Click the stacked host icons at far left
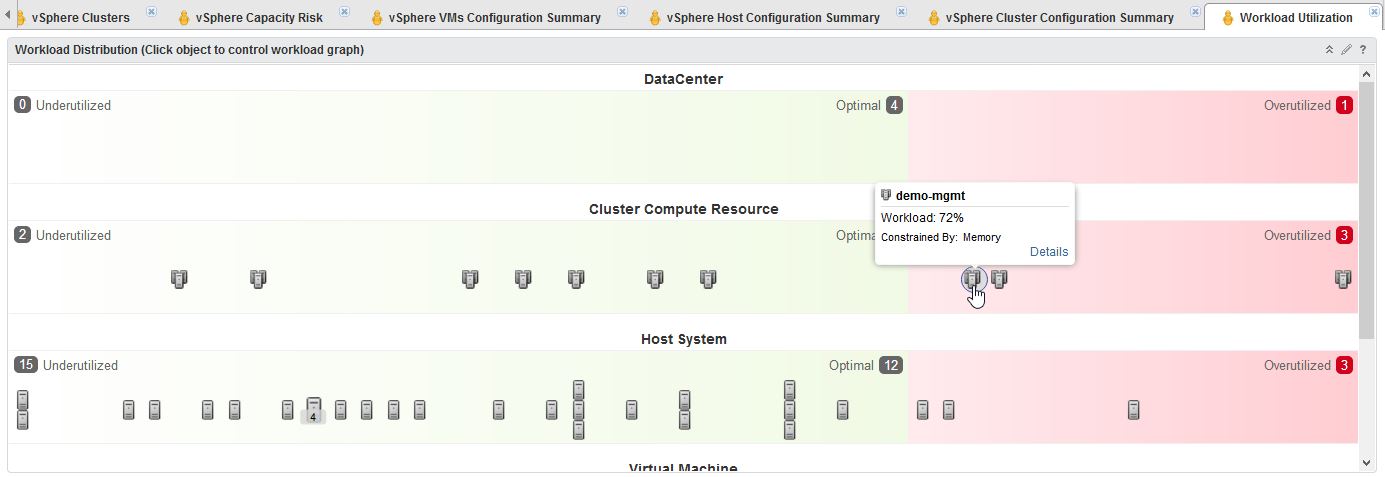This screenshot has width=1385, height=477. [x=22, y=410]
